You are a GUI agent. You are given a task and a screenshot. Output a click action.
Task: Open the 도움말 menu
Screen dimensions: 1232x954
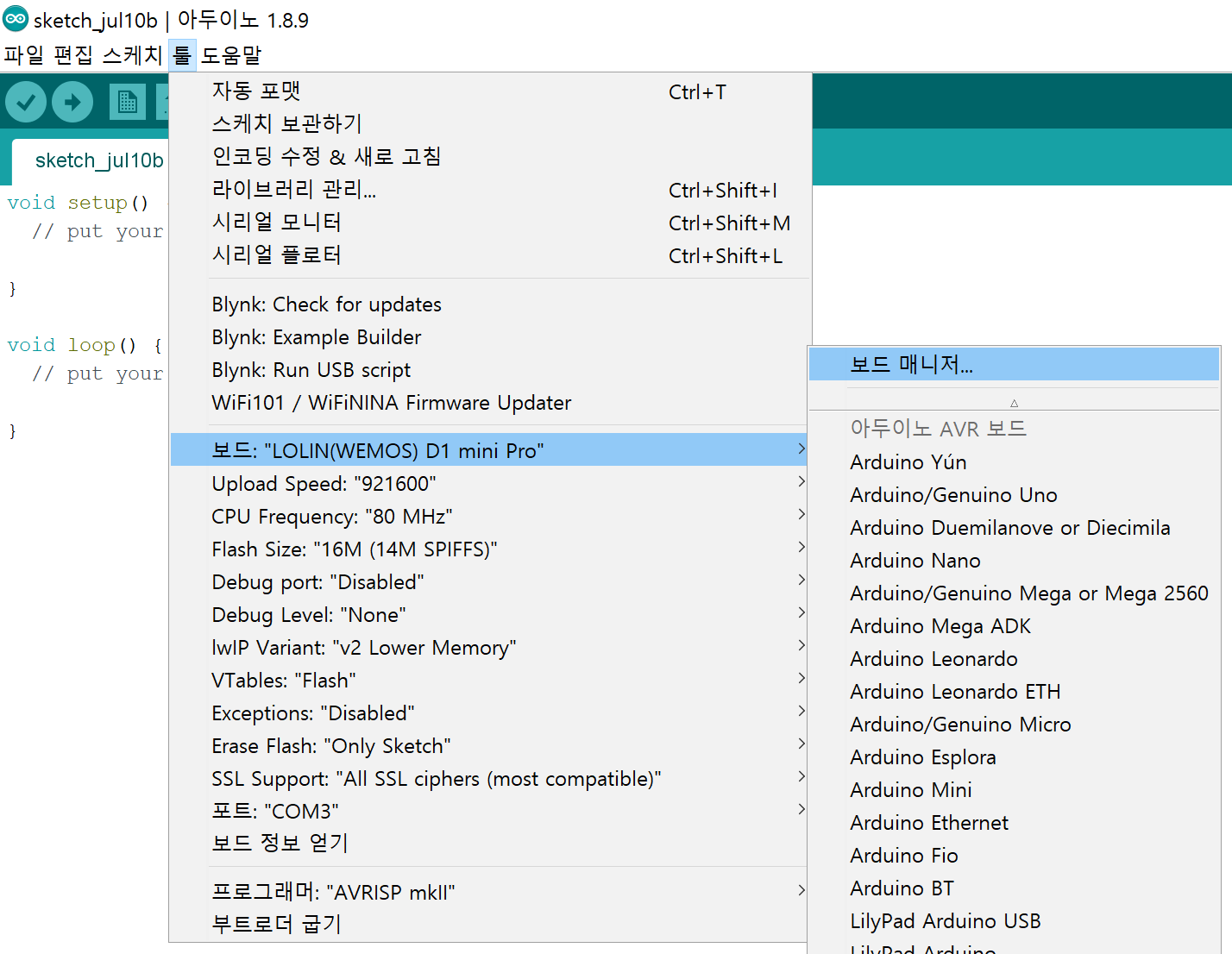click(x=231, y=55)
